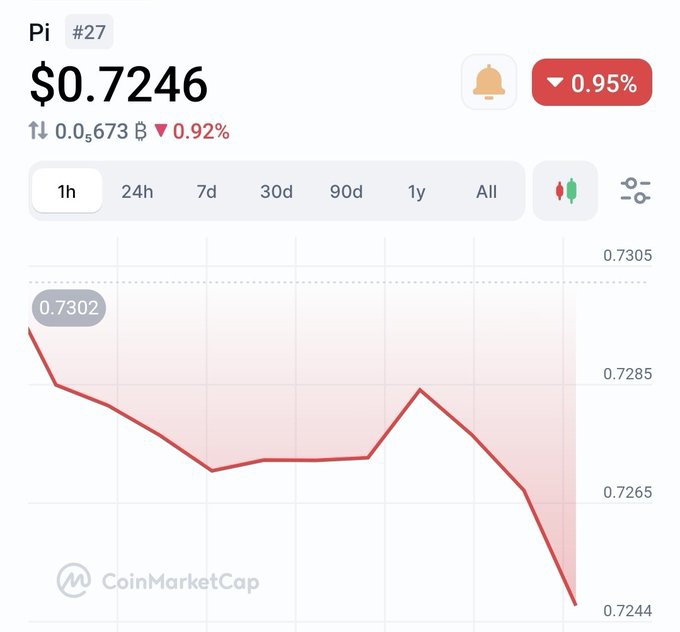The width and height of the screenshot is (680, 632).
Task: Select the All time range tab
Action: 486,191
